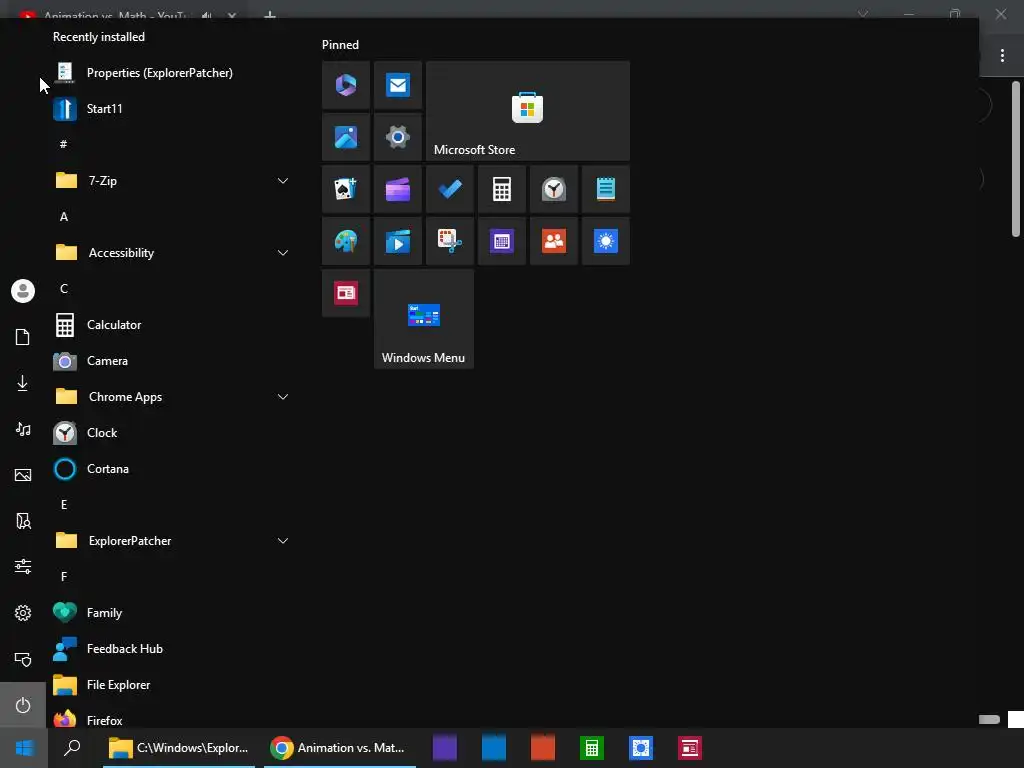Click the letter F section header

pos(63,577)
